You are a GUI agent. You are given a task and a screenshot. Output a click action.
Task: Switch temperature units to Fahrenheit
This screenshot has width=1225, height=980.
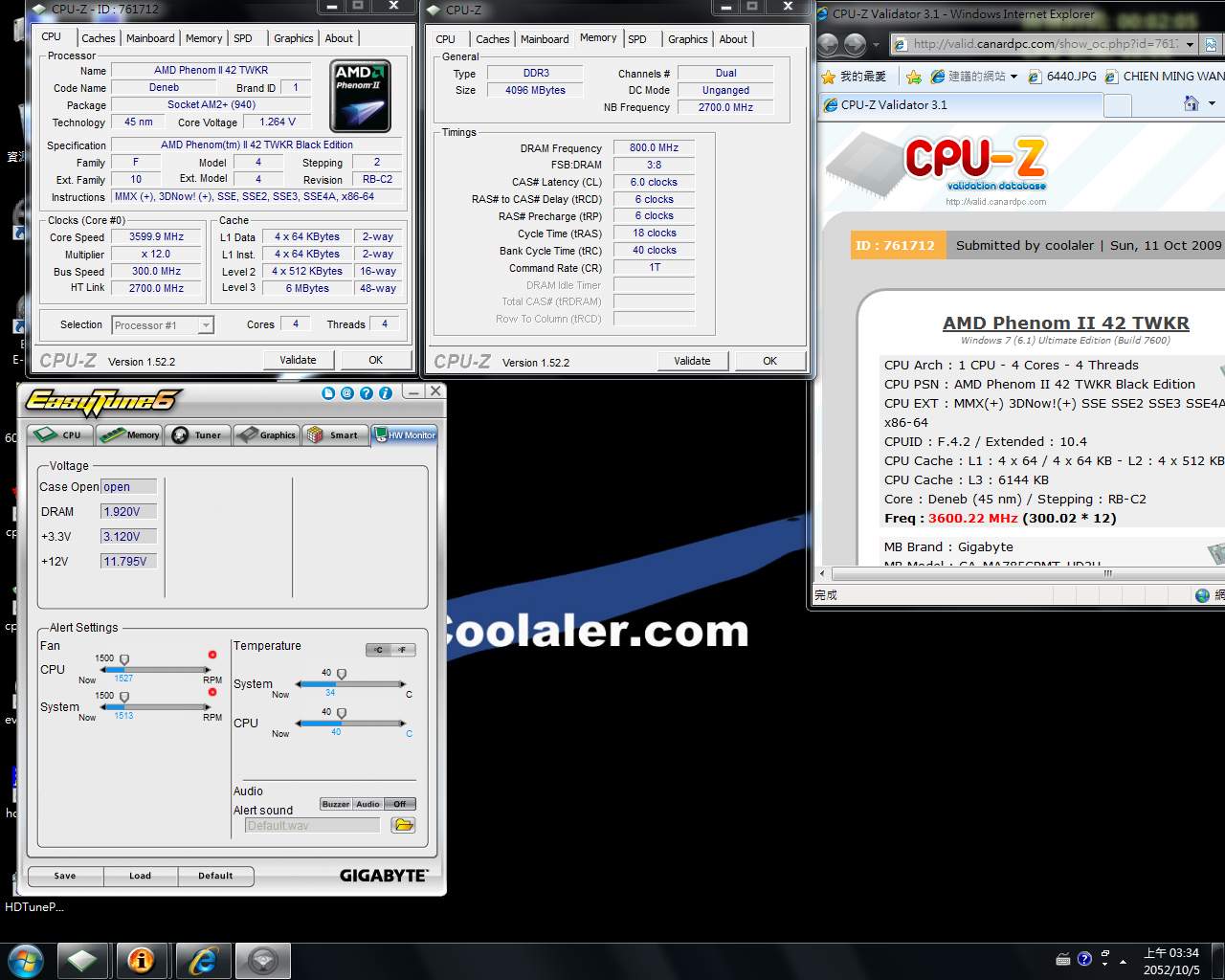402,650
